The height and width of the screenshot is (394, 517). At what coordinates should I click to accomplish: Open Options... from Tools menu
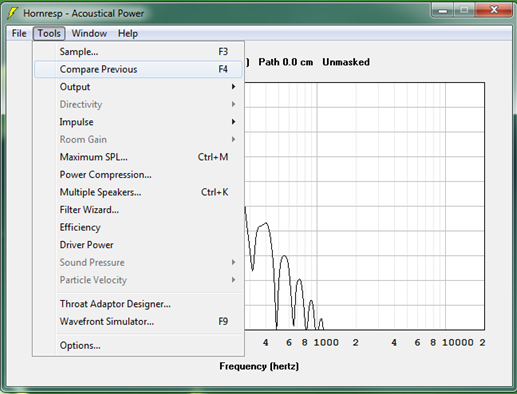coord(138,346)
